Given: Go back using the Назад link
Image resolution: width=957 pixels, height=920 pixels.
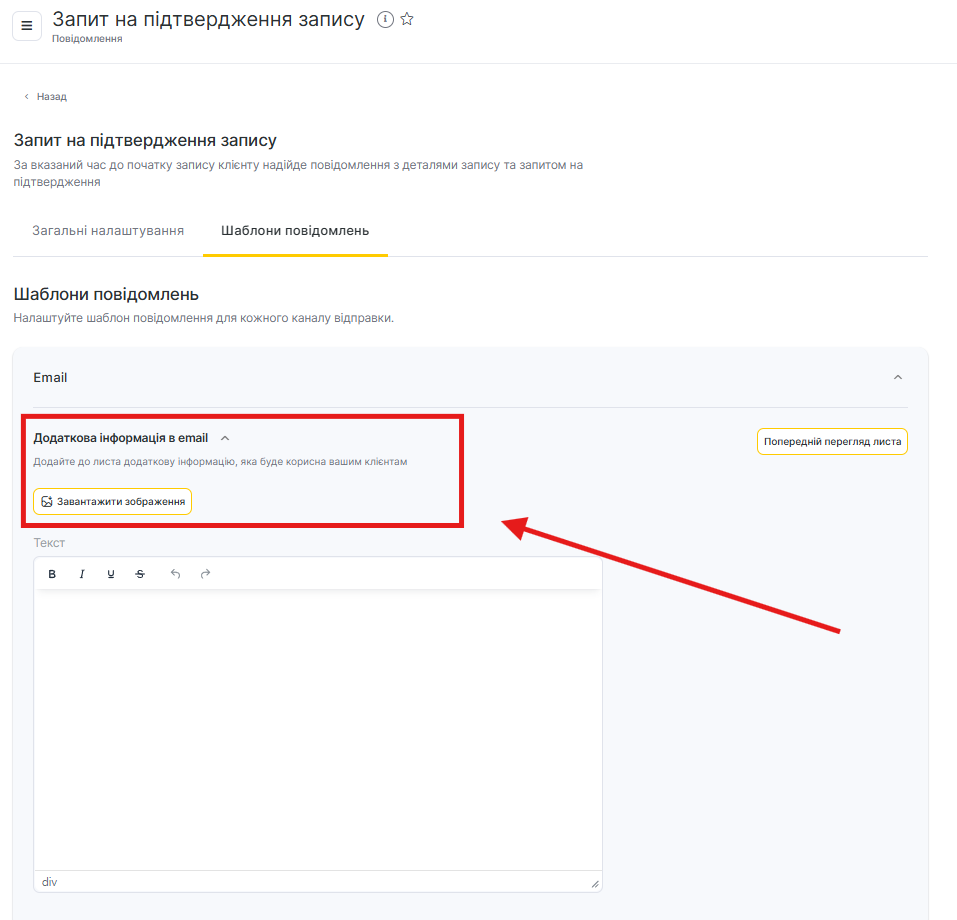Looking at the screenshot, I should click(46, 96).
